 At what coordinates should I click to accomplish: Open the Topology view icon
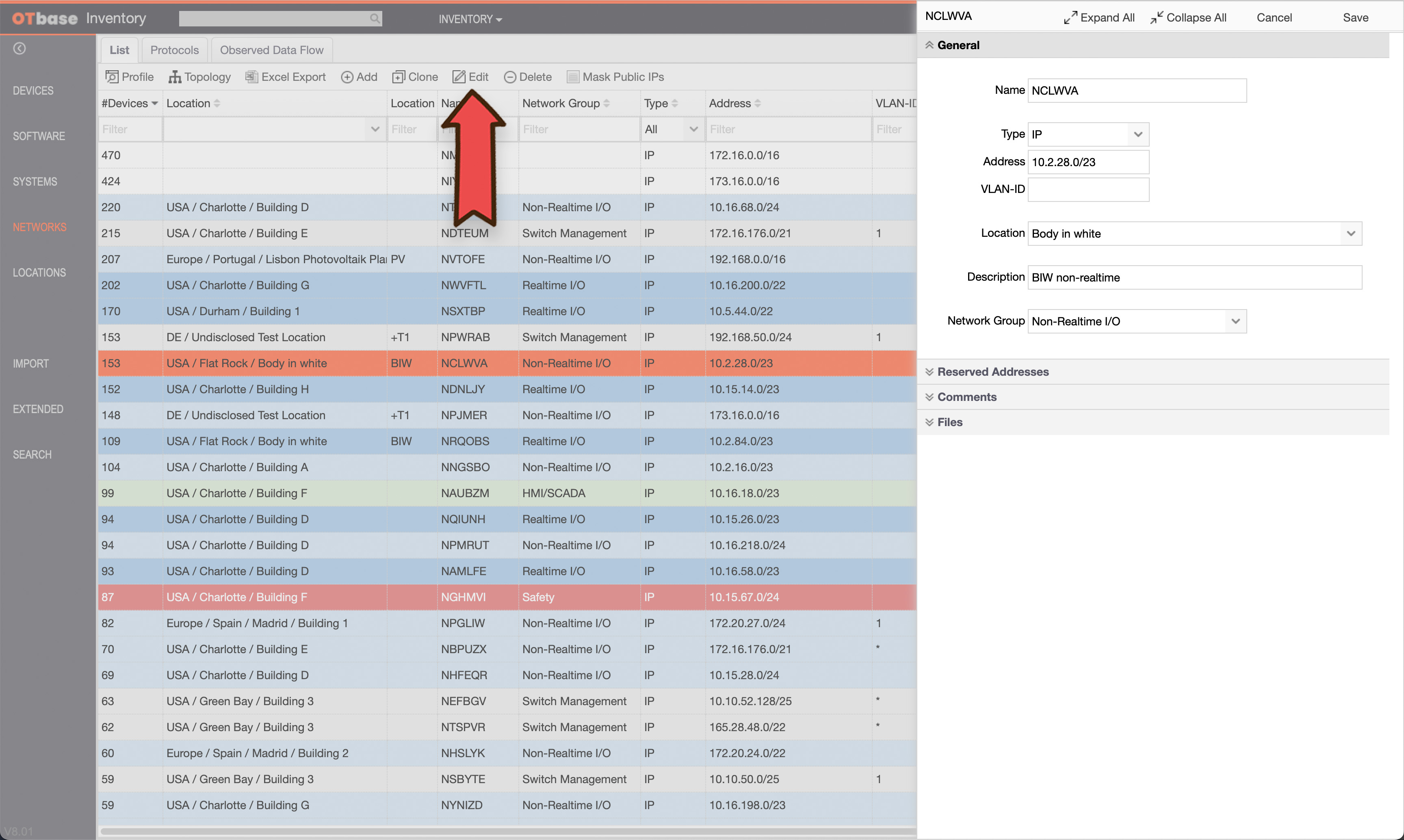[174, 77]
